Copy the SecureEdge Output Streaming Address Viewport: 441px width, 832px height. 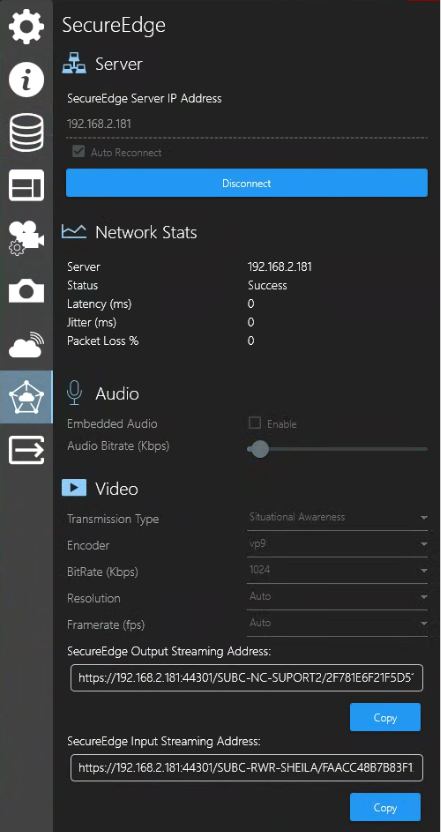point(385,717)
